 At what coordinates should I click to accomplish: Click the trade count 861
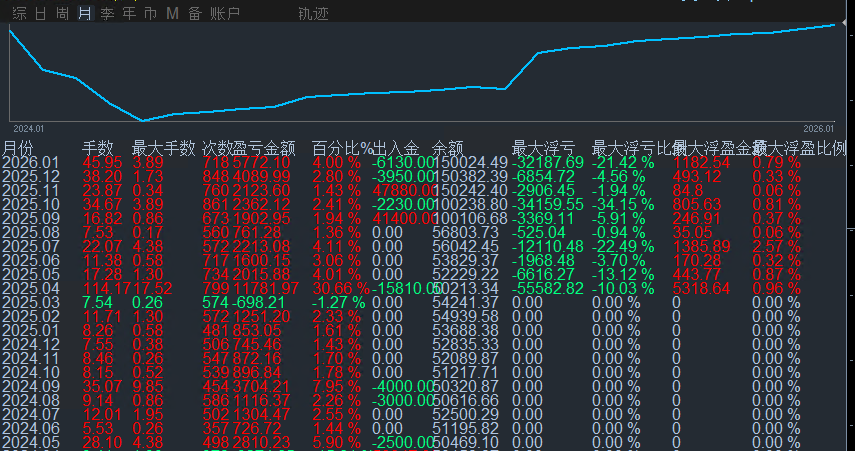coord(216,205)
